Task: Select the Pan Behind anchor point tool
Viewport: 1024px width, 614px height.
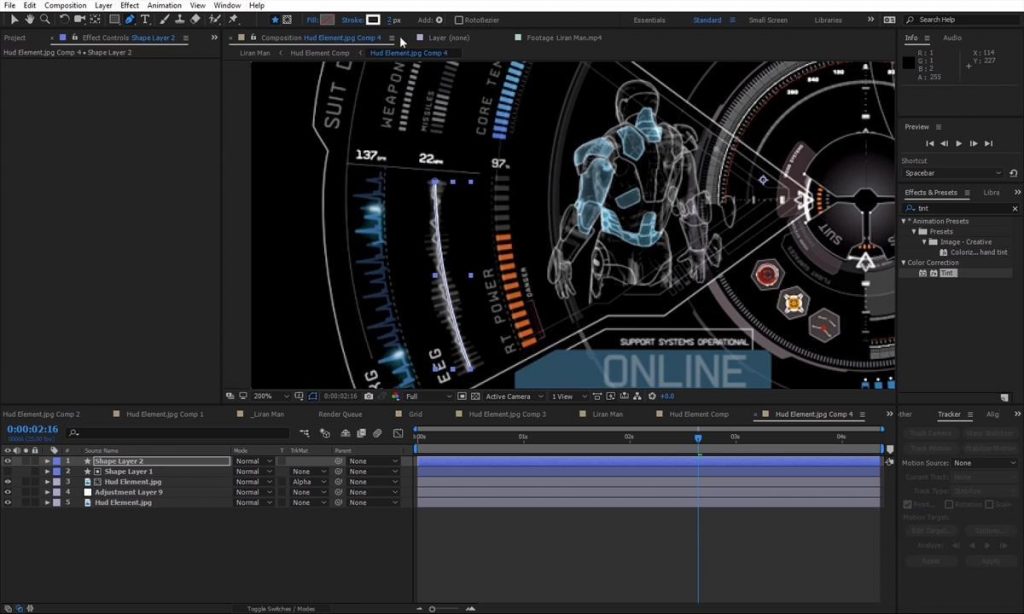Action: pos(95,20)
